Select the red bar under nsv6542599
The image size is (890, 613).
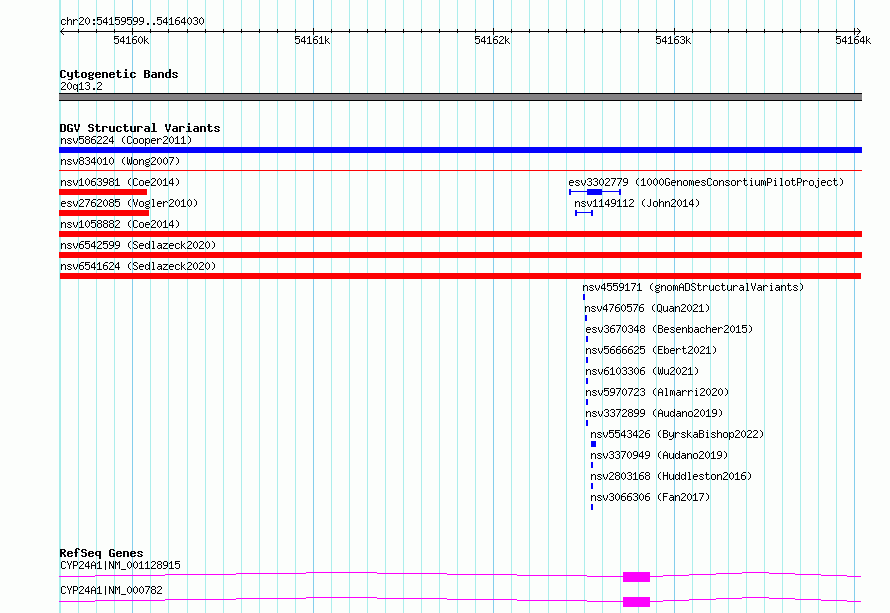460,255
